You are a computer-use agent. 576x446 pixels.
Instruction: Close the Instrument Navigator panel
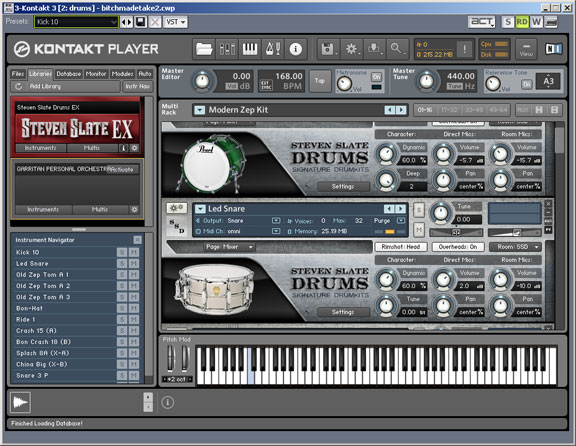tap(137, 240)
